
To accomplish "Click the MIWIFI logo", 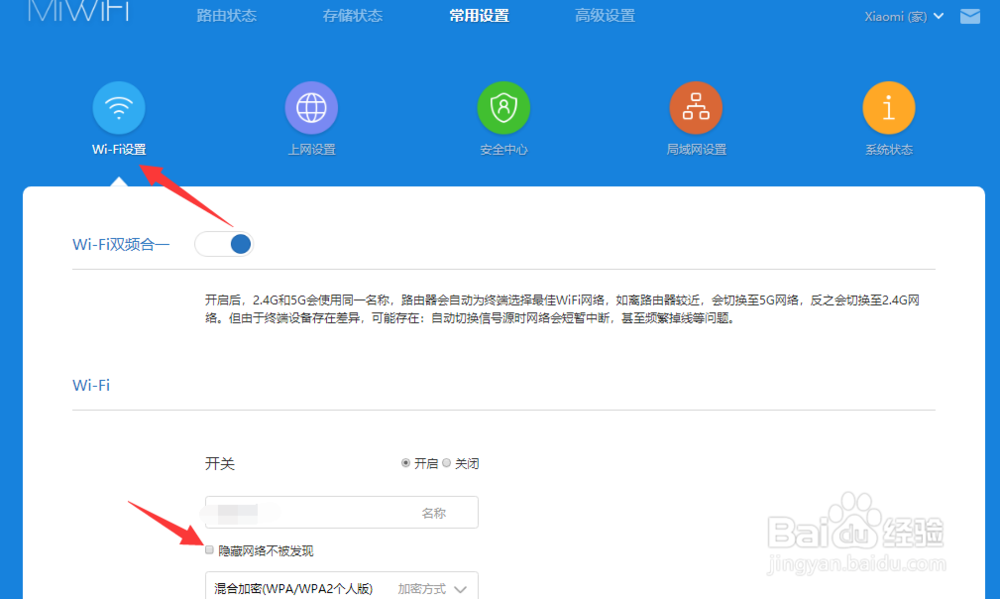I will point(78,14).
